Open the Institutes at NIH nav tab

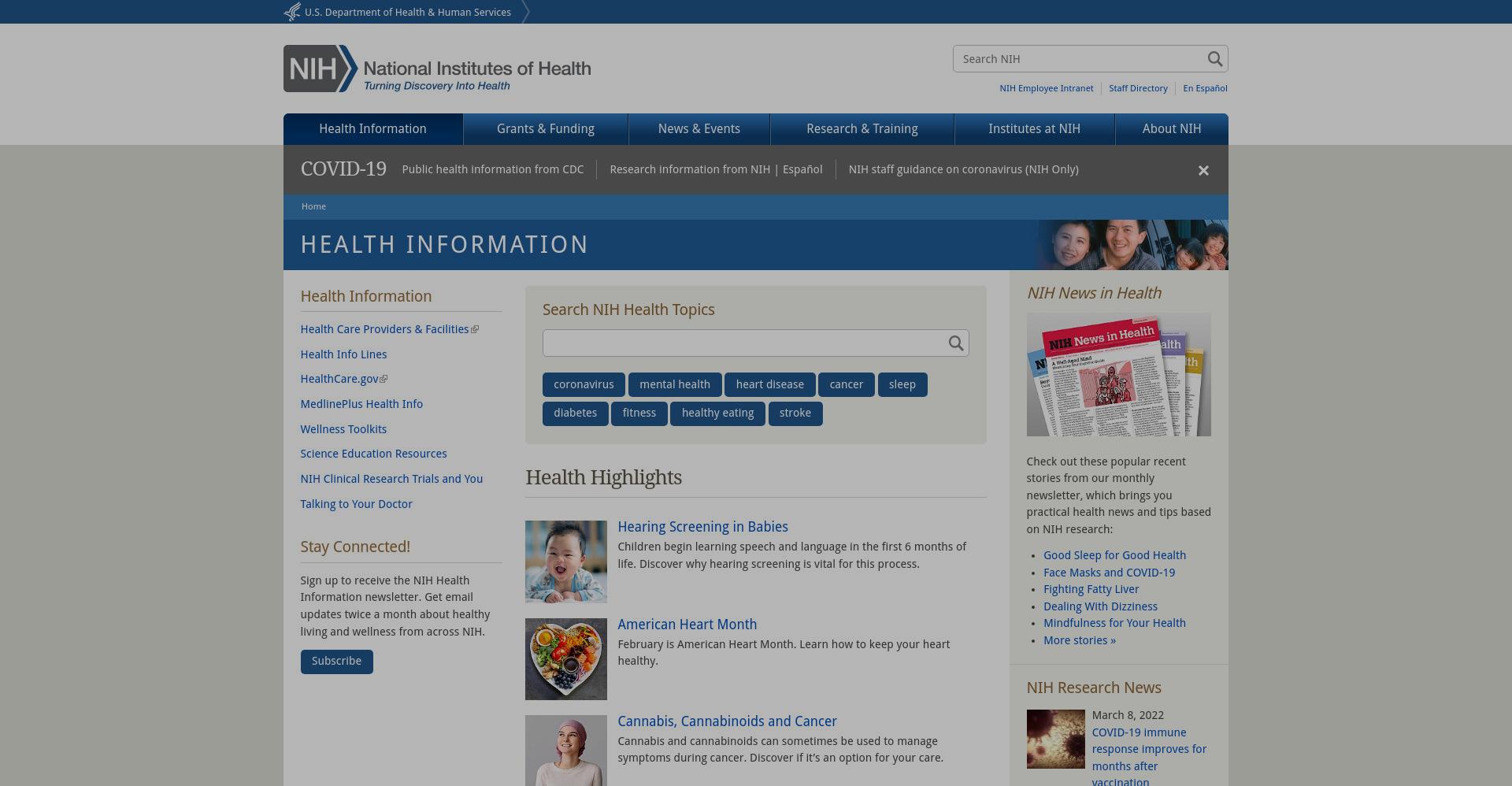1035,129
